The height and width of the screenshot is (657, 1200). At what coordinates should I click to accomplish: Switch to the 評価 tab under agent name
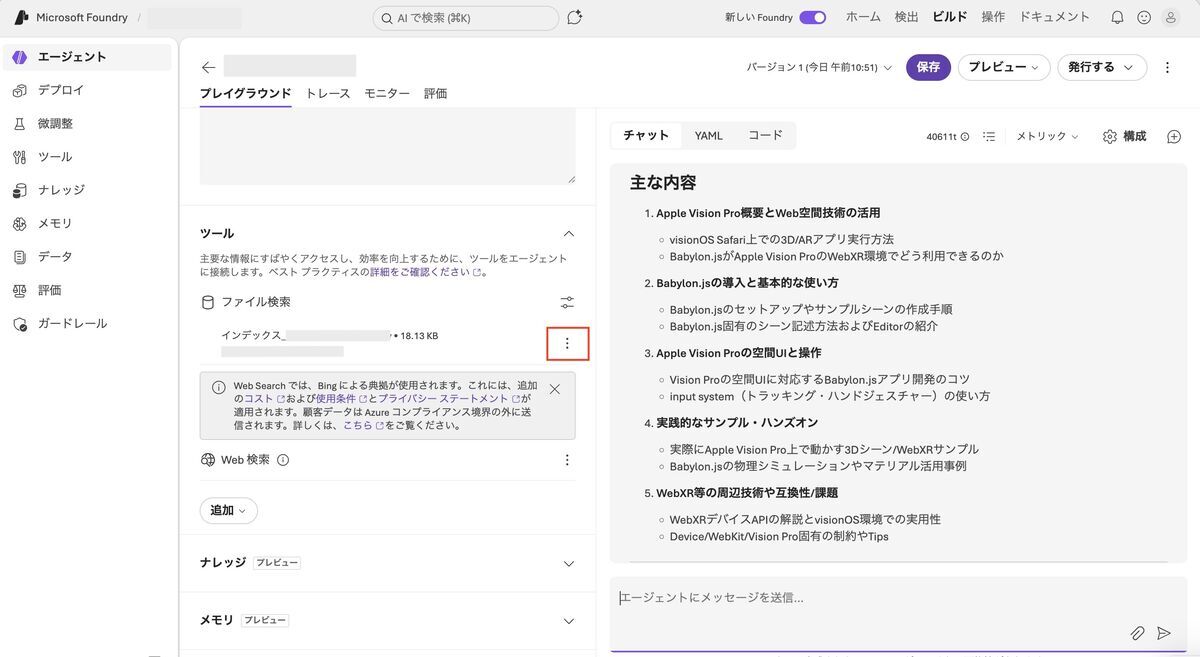tap(435, 93)
